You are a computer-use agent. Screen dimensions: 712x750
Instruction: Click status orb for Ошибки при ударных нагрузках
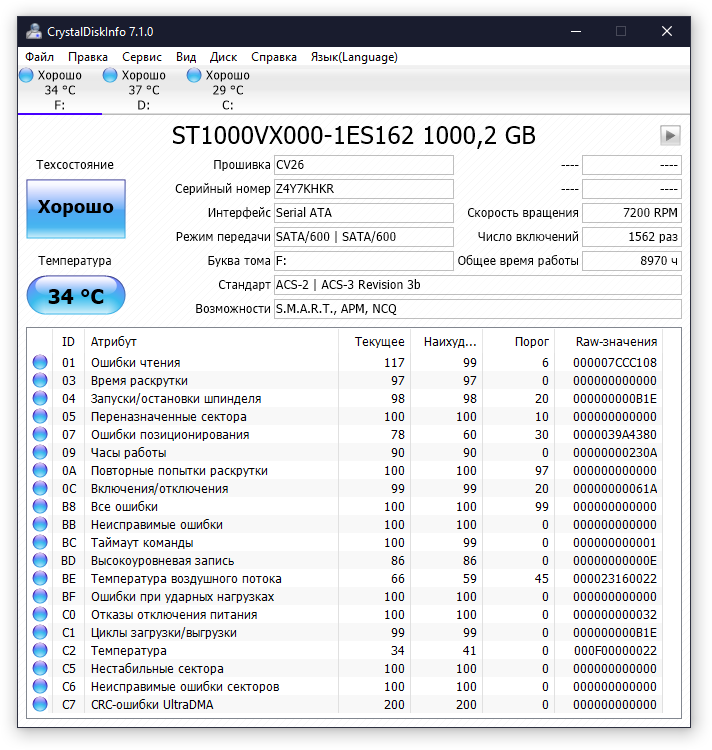(40, 596)
